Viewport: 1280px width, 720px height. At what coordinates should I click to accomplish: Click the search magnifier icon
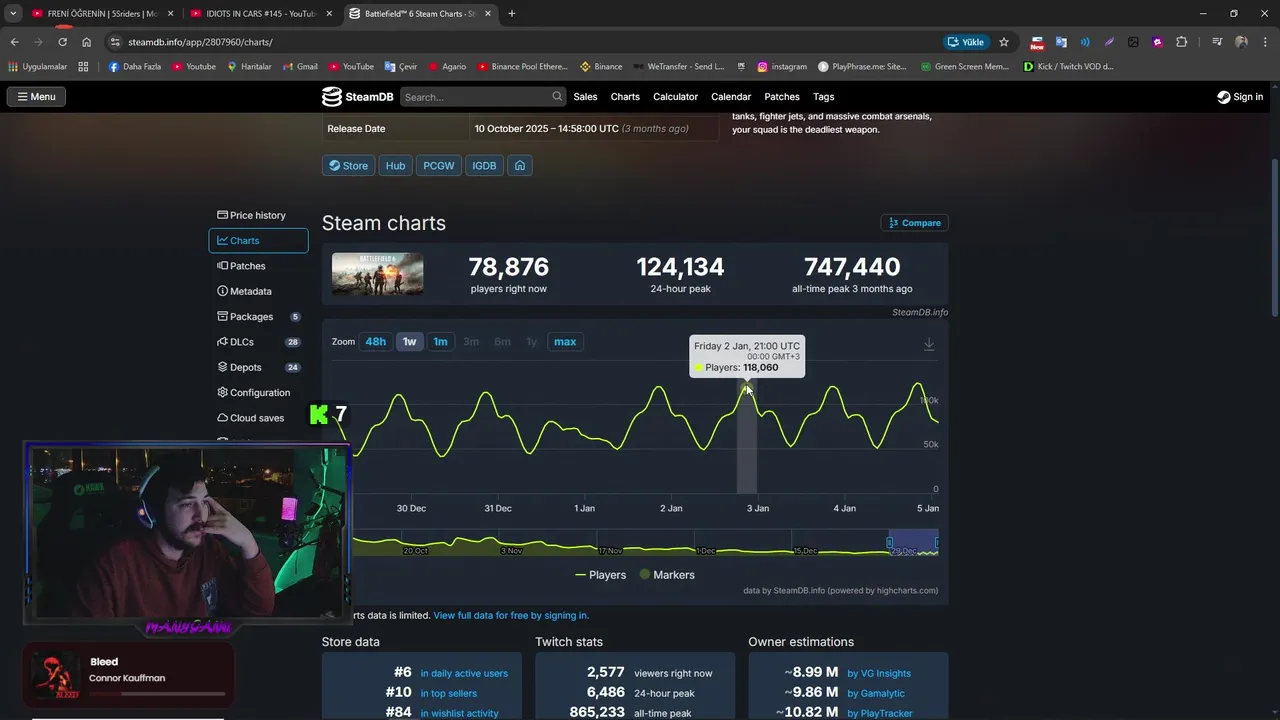pyautogui.click(x=557, y=97)
